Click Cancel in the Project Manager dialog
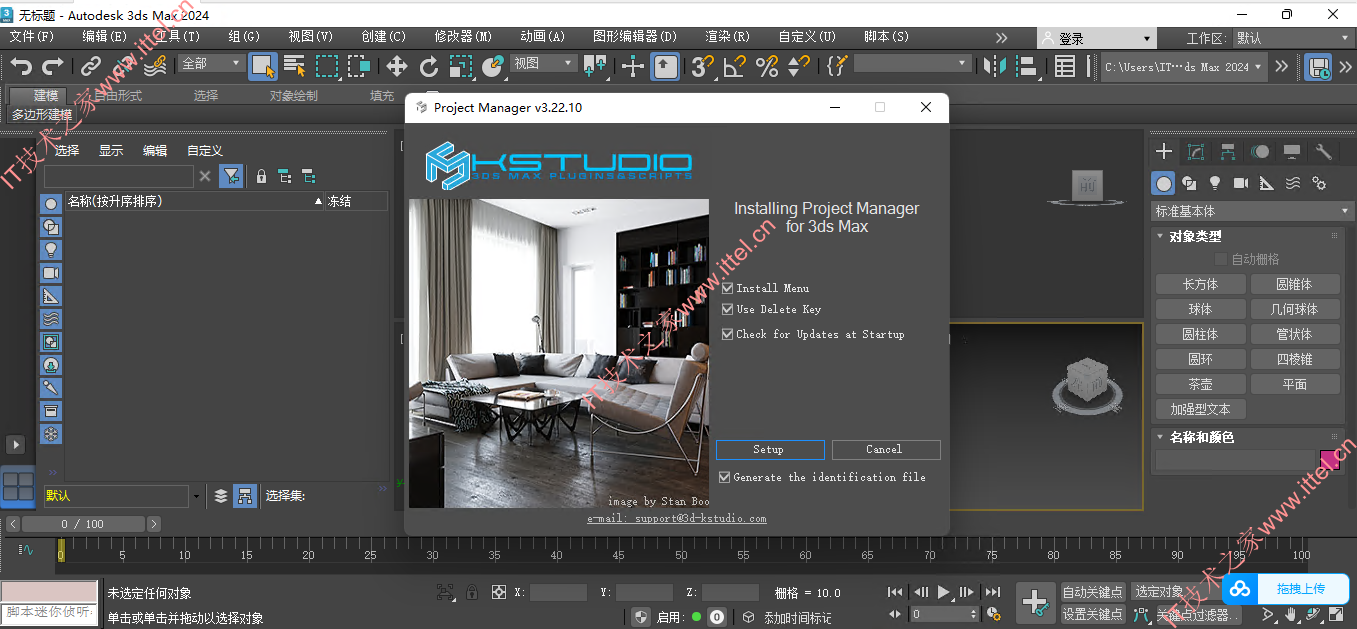This screenshot has height=629, width=1357. 885,450
